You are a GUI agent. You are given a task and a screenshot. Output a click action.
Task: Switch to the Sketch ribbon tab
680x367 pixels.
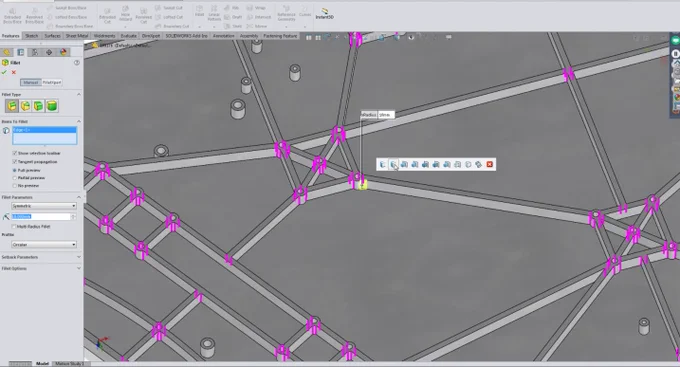click(x=32, y=36)
